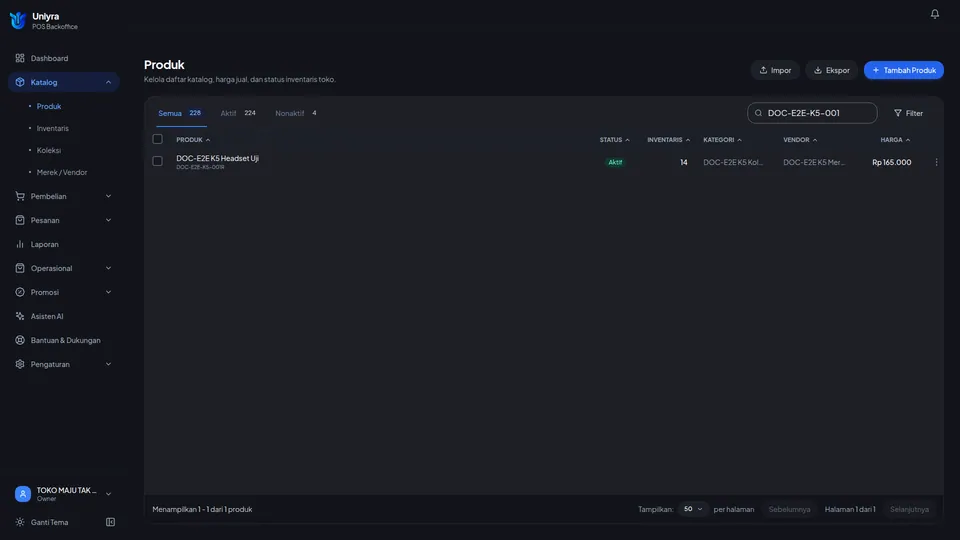Open Koleksi in sidebar
The width and height of the screenshot is (960, 540).
point(49,150)
